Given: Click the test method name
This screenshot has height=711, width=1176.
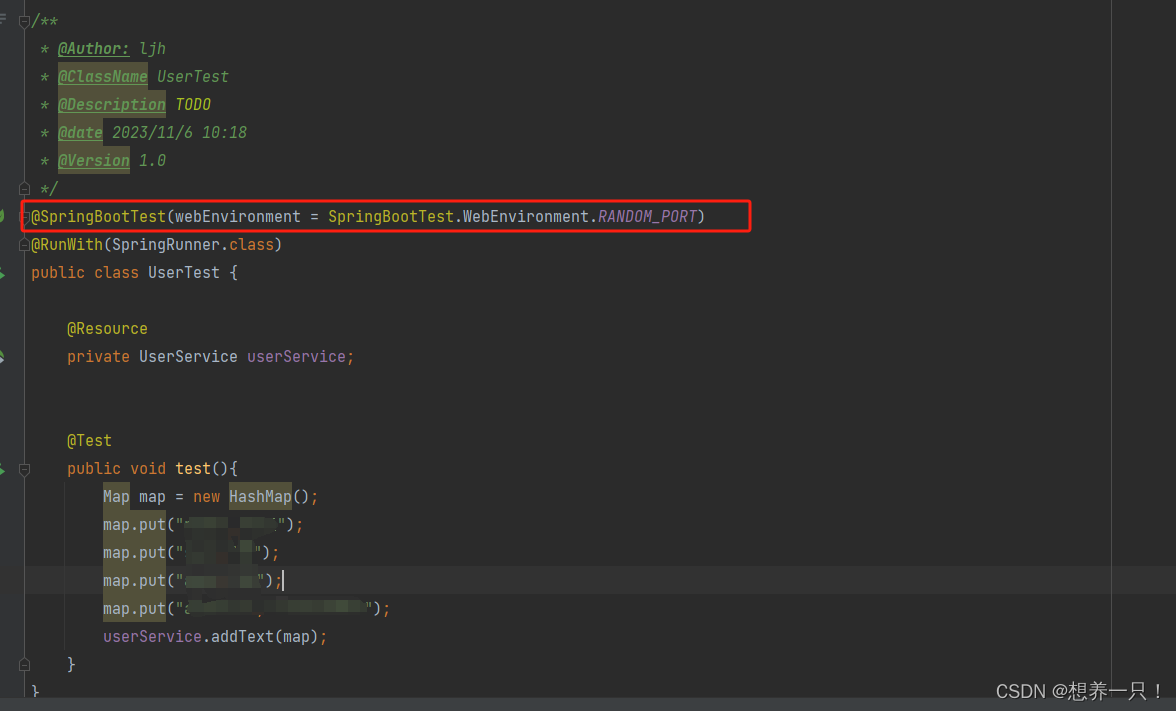Looking at the screenshot, I should click(193, 469).
